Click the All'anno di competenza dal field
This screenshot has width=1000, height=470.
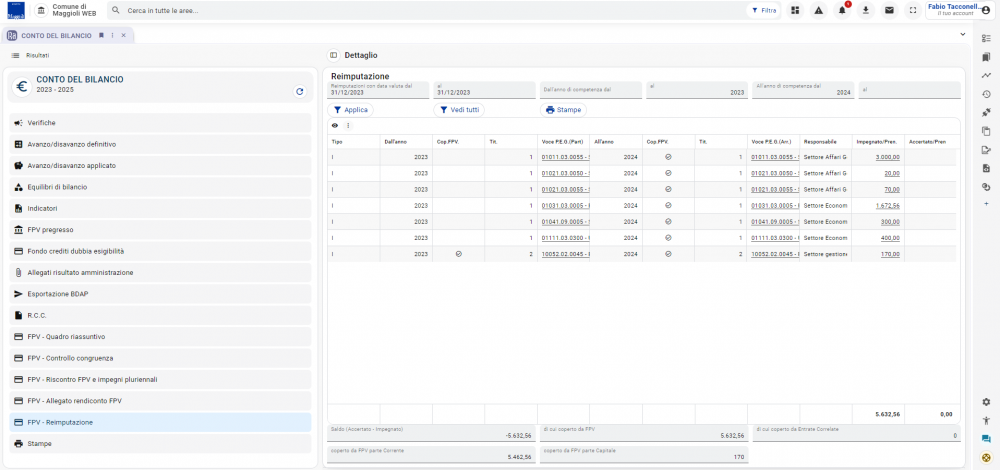804,91
